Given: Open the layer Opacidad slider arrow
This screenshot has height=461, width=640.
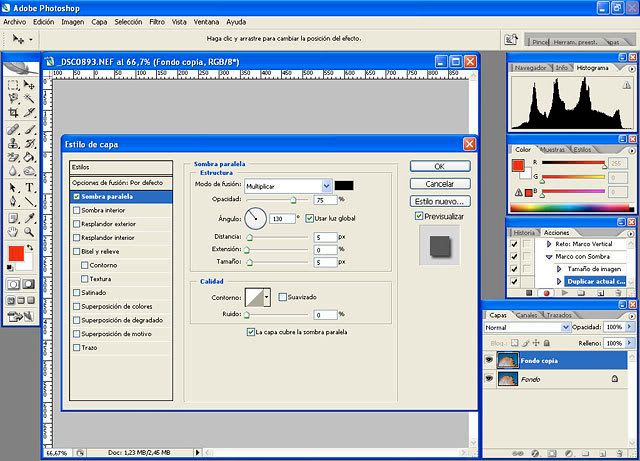Looking at the screenshot, I should (629, 327).
